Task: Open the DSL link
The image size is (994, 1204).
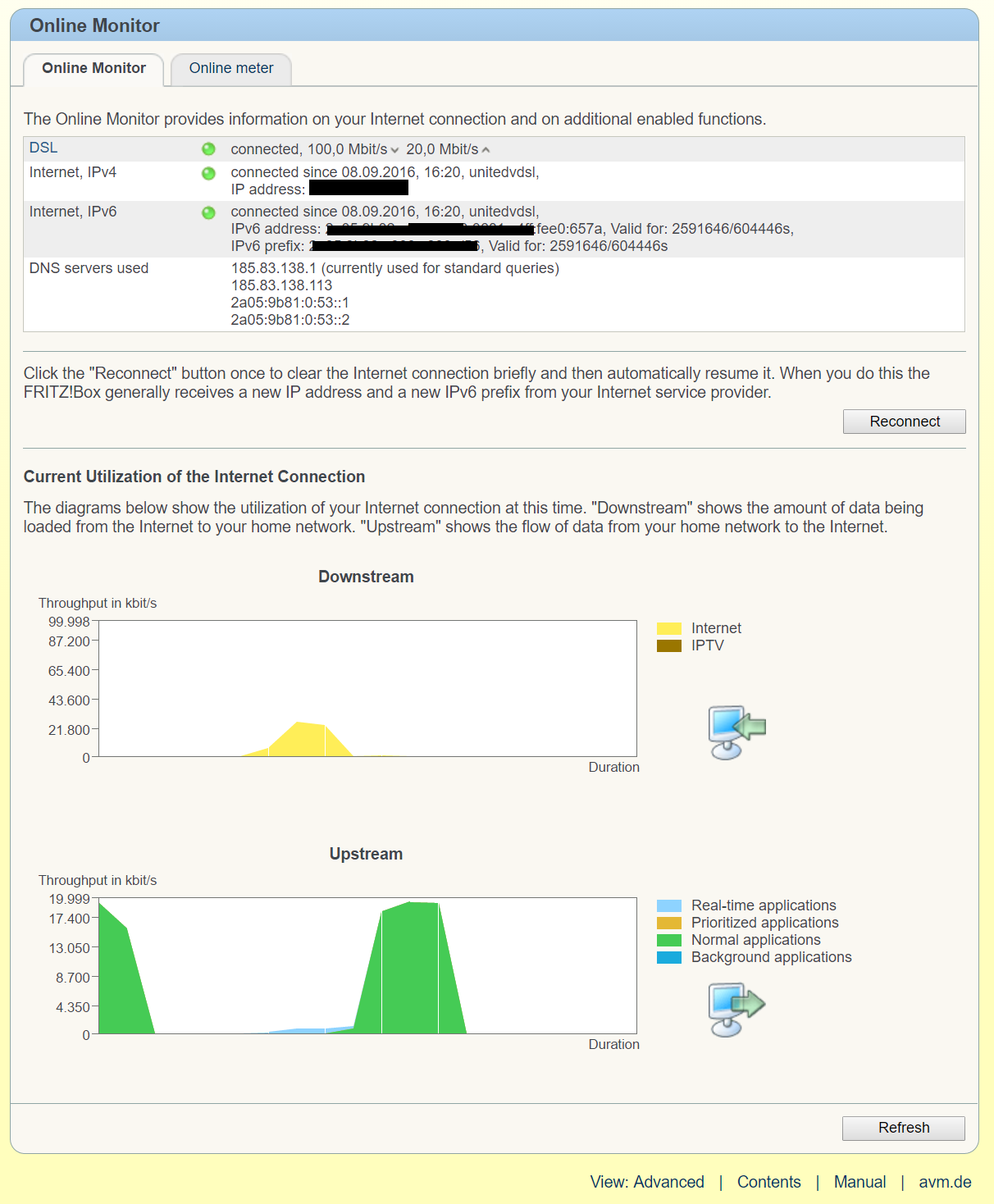Action: (x=43, y=148)
